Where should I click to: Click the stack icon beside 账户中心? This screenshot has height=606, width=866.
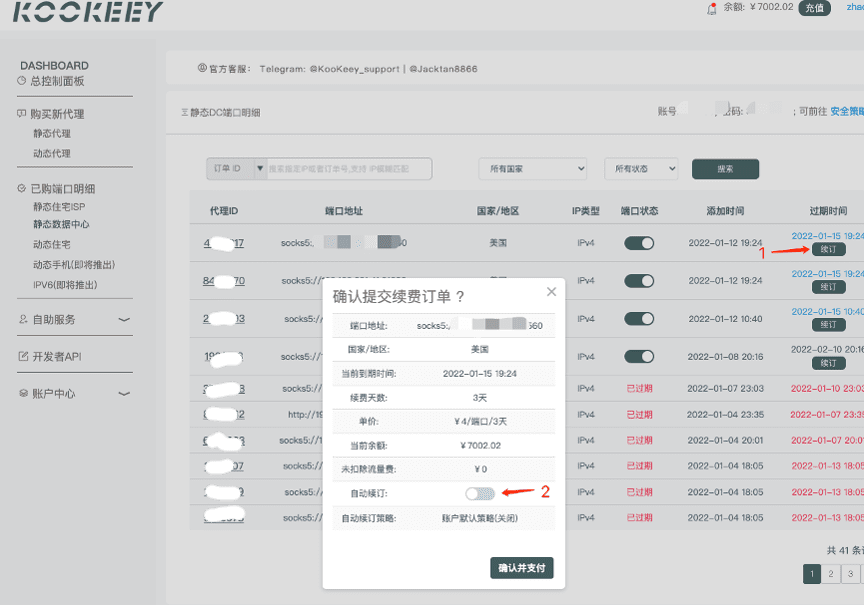point(23,393)
